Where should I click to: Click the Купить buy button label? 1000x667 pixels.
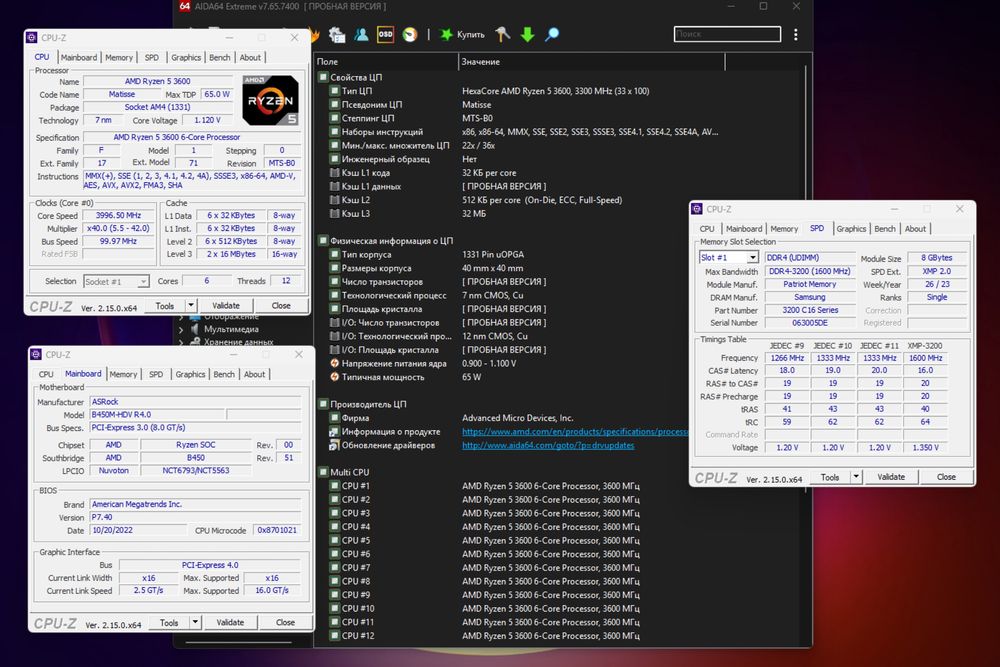tap(471, 34)
